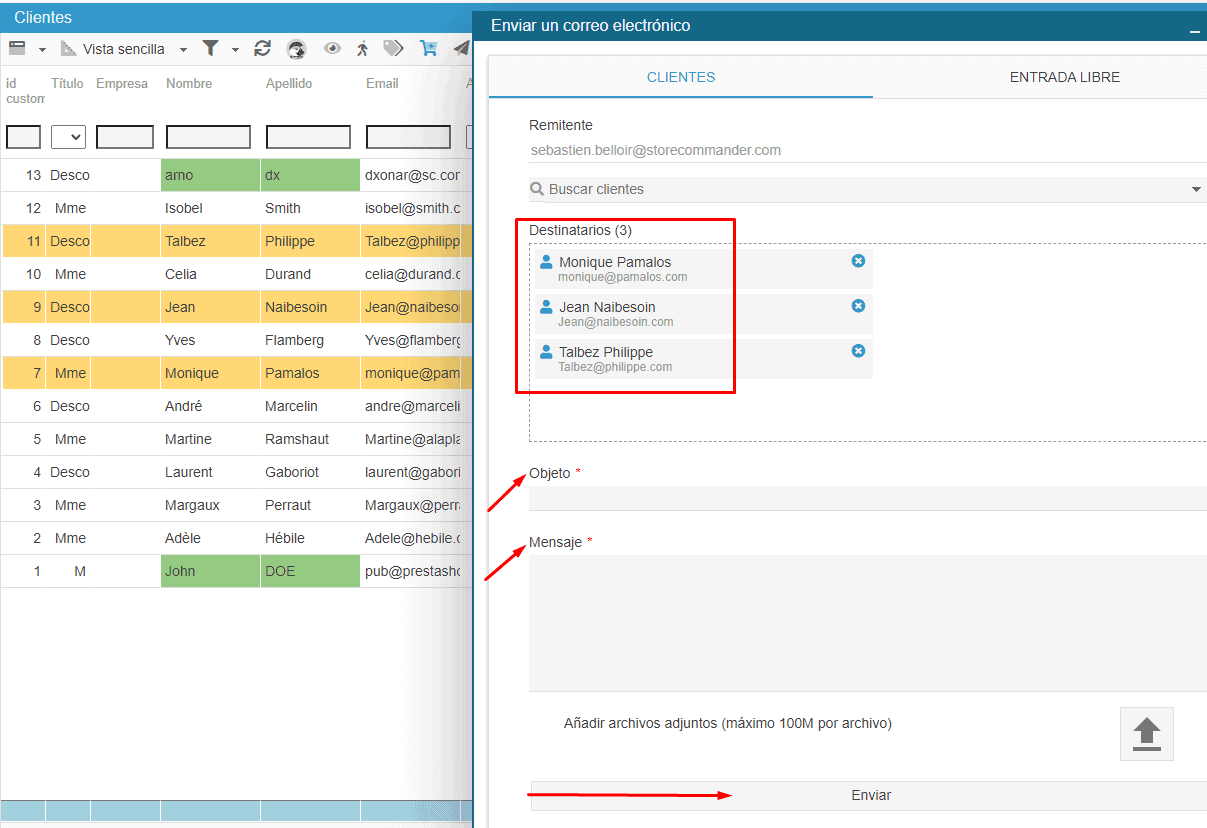Select the CLIENTES tab

681,77
